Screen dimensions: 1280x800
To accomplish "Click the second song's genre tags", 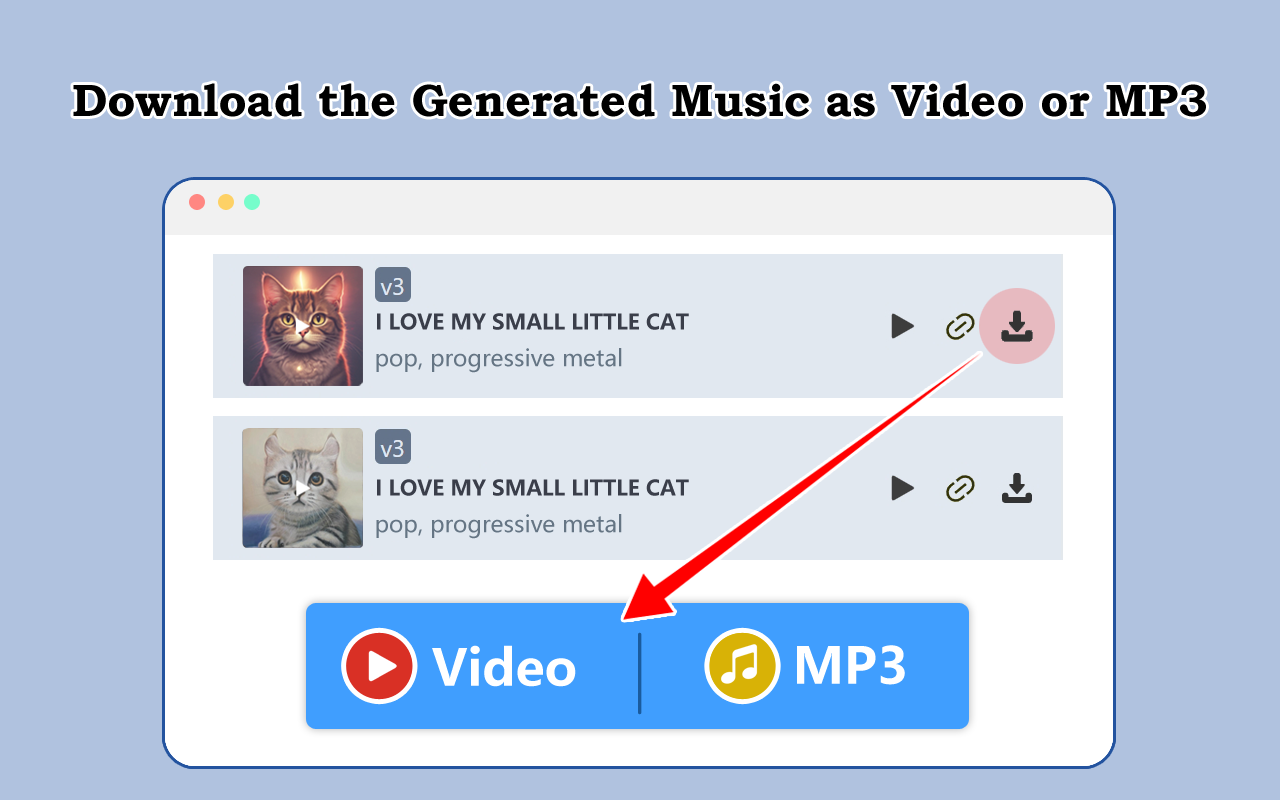I will (499, 524).
